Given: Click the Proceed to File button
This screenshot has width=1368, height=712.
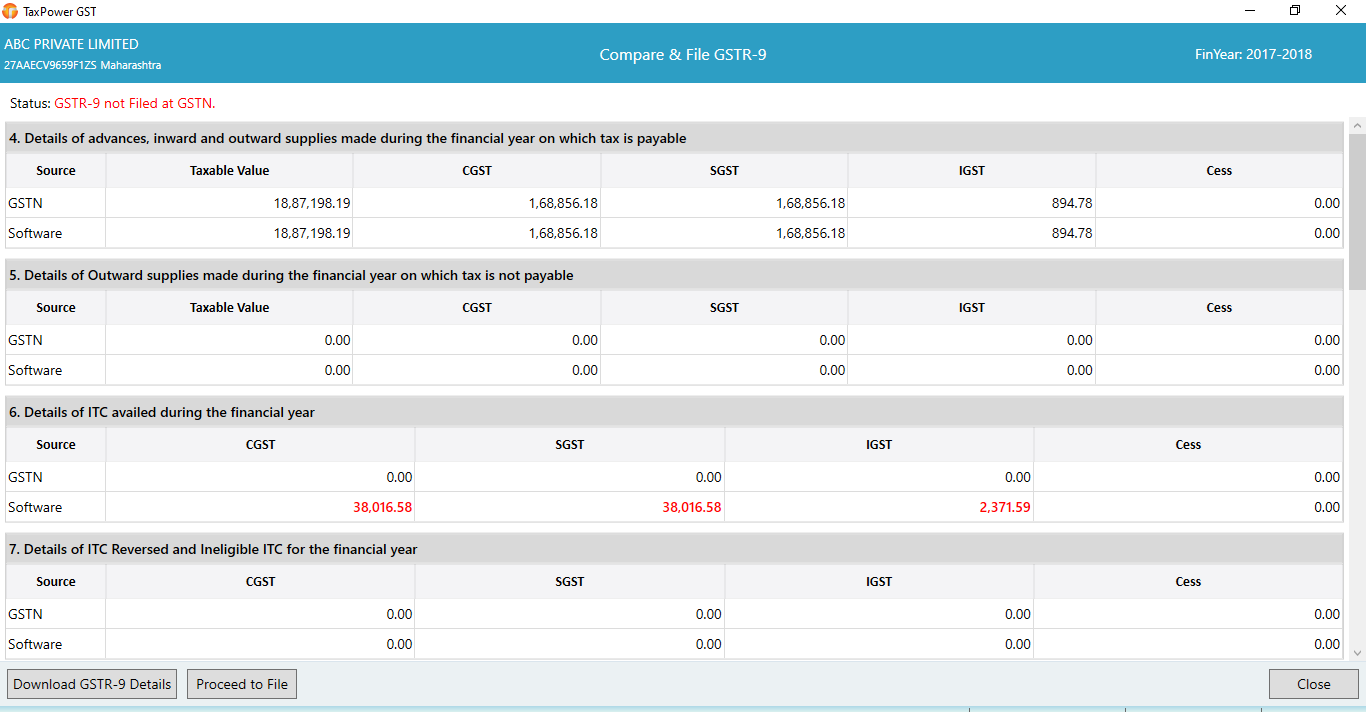Looking at the screenshot, I should tap(242, 684).
